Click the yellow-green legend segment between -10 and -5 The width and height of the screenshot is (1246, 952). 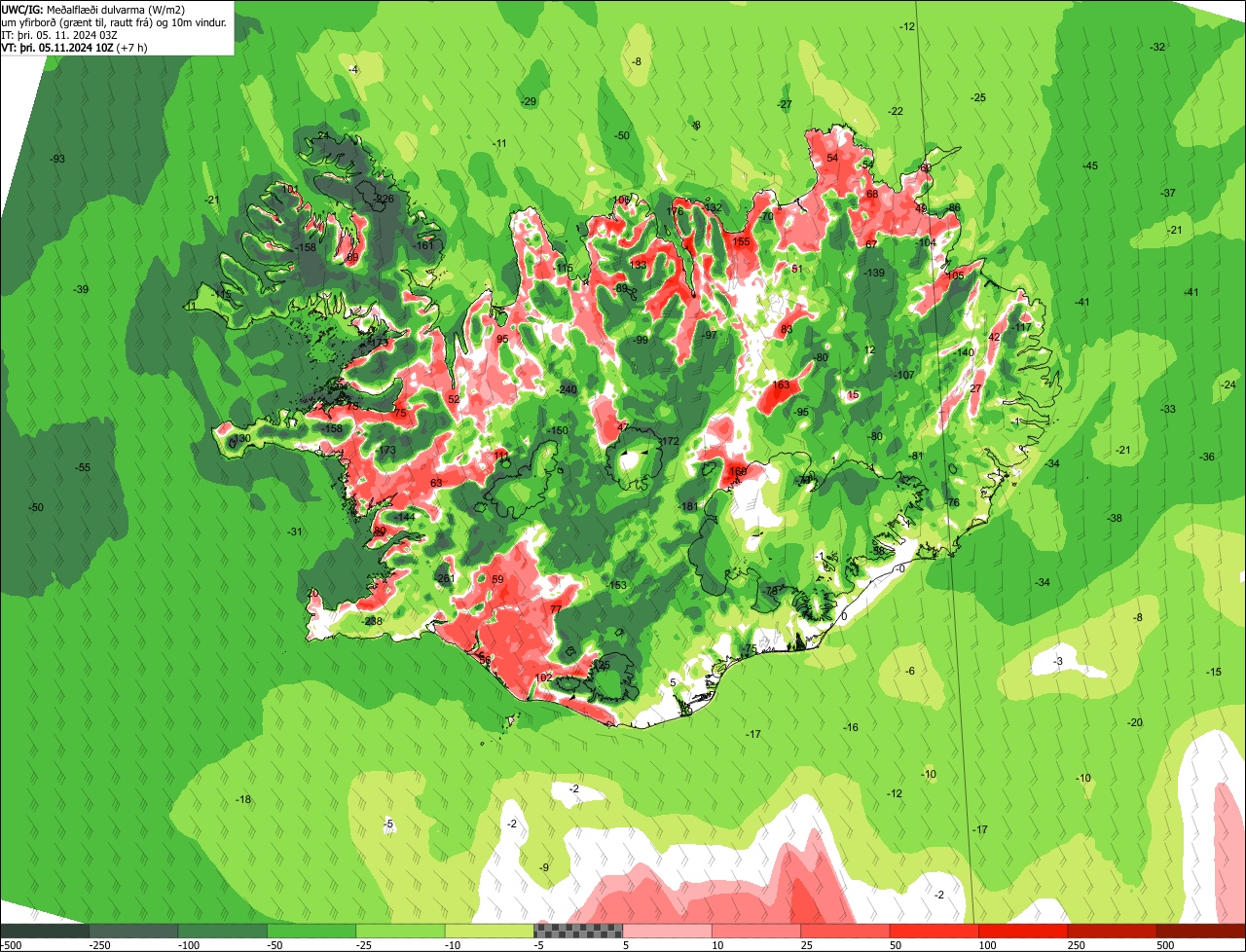pos(490,931)
